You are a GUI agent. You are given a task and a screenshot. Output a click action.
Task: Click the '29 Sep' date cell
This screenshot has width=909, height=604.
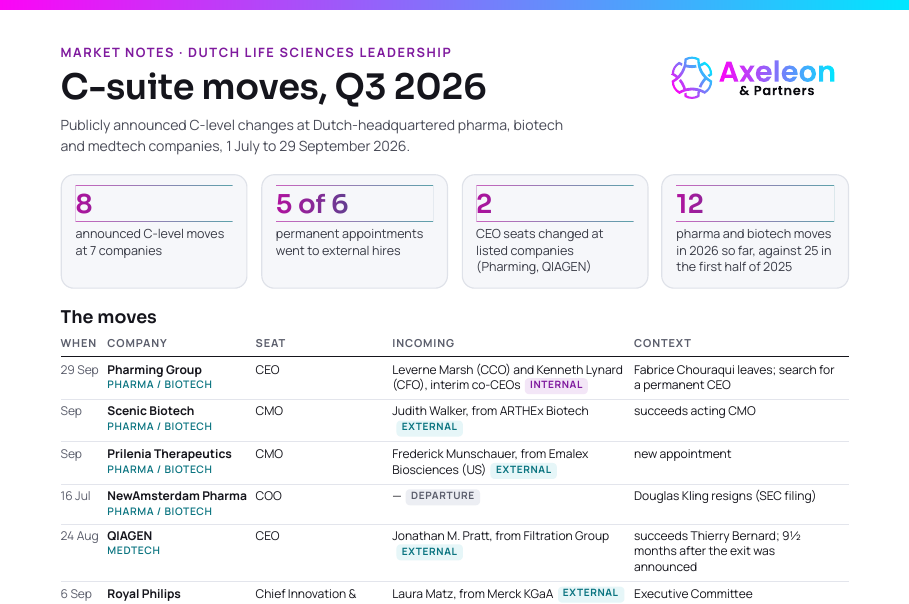point(79,370)
